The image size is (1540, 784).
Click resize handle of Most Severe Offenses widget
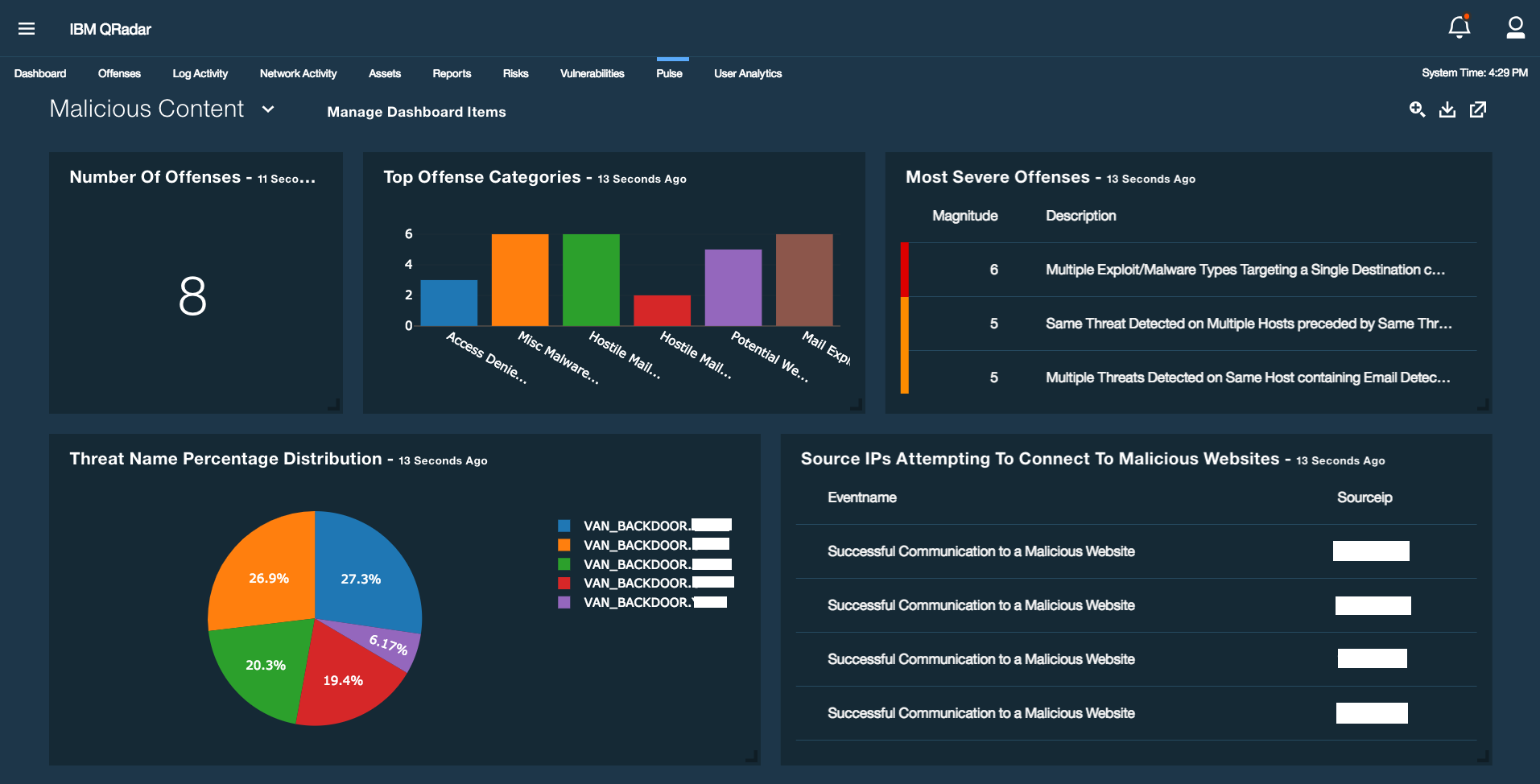point(1483,405)
